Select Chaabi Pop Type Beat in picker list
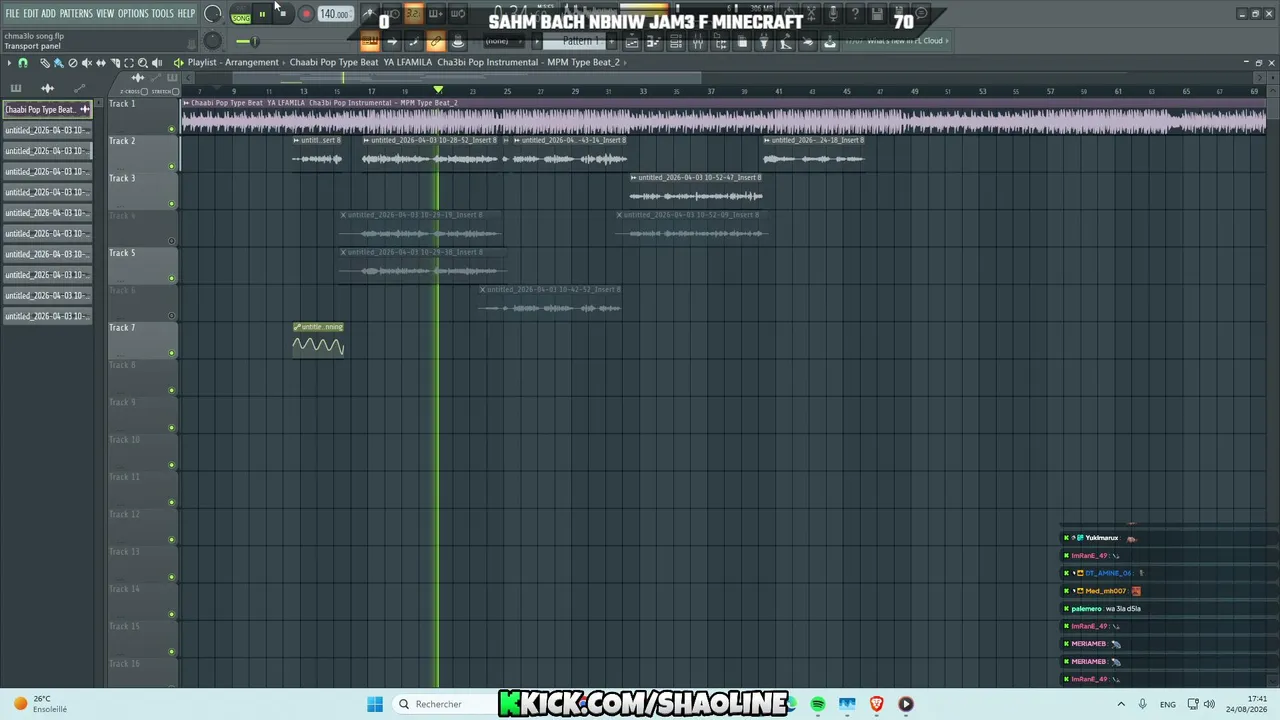 coord(46,109)
